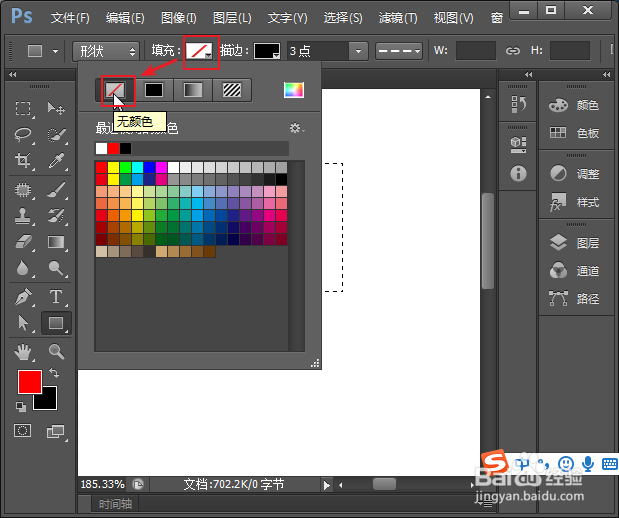Open the 形状 tool mode dropdown
This screenshot has height=518, width=619.
click(x=106, y=51)
